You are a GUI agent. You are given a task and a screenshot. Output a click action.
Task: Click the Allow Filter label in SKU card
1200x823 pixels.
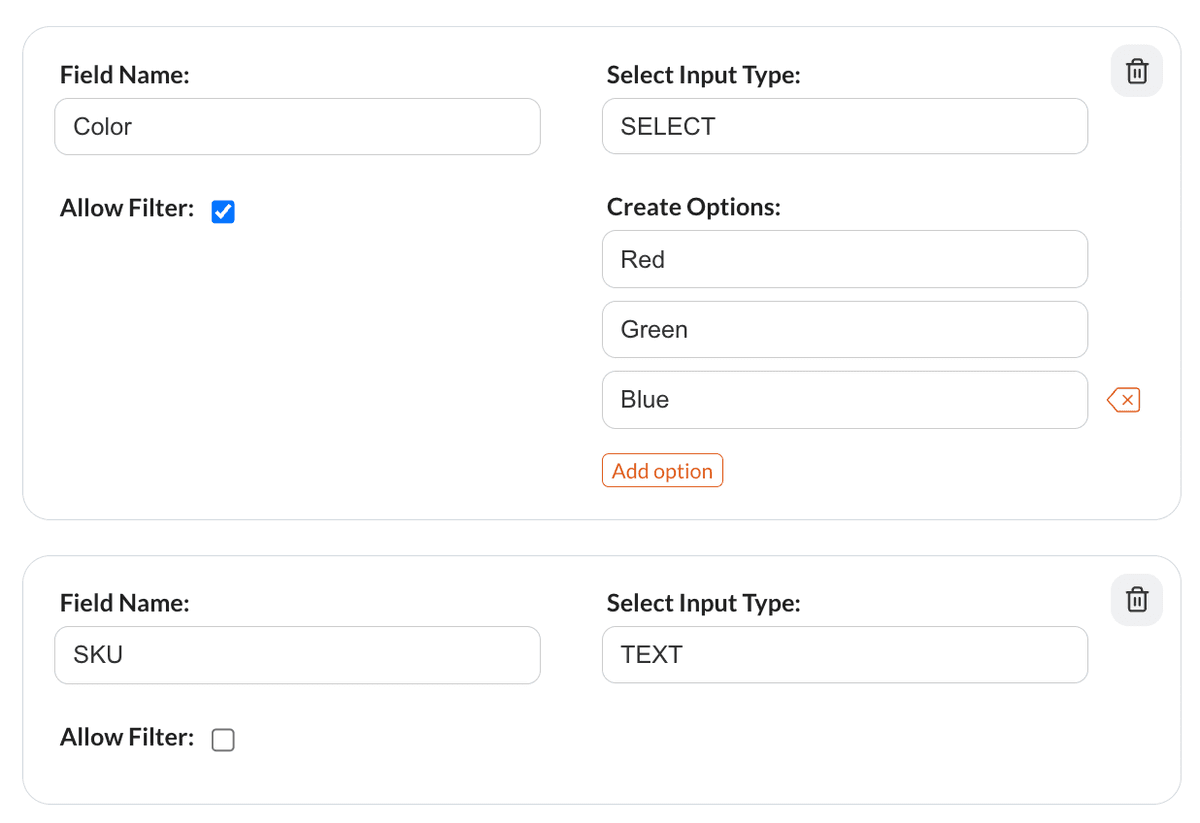126,737
